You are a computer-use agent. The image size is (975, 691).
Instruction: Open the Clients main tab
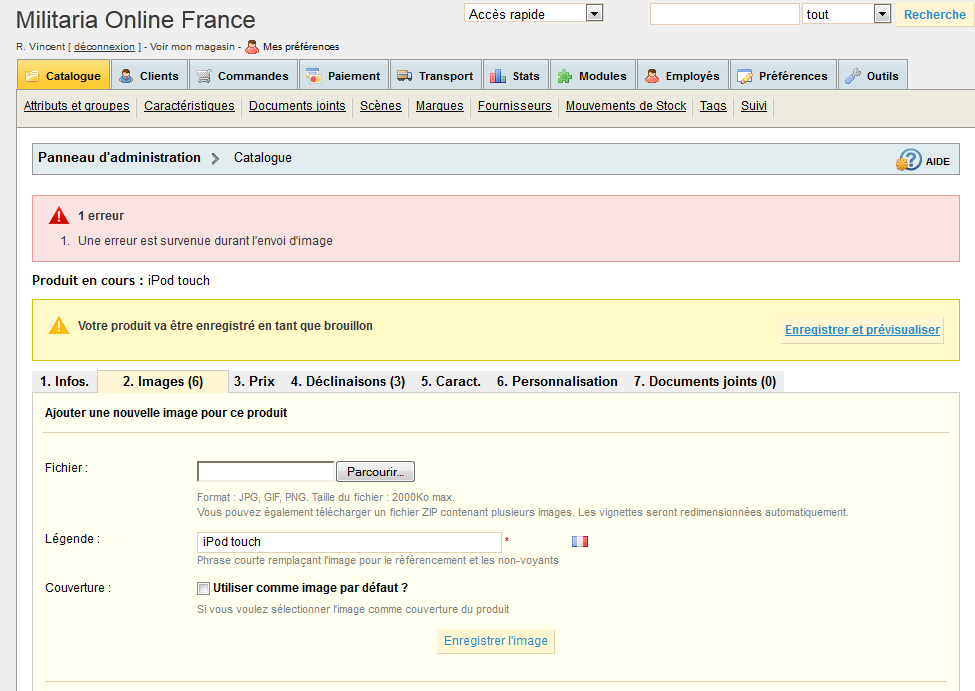[150, 75]
